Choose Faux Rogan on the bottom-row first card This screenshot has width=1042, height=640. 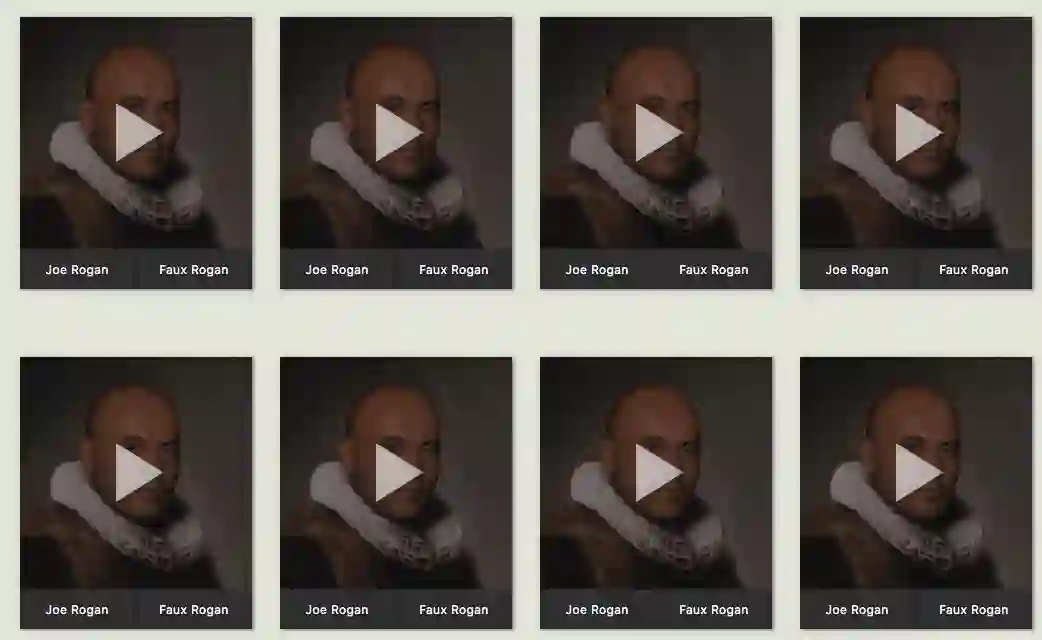coord(194,609)
